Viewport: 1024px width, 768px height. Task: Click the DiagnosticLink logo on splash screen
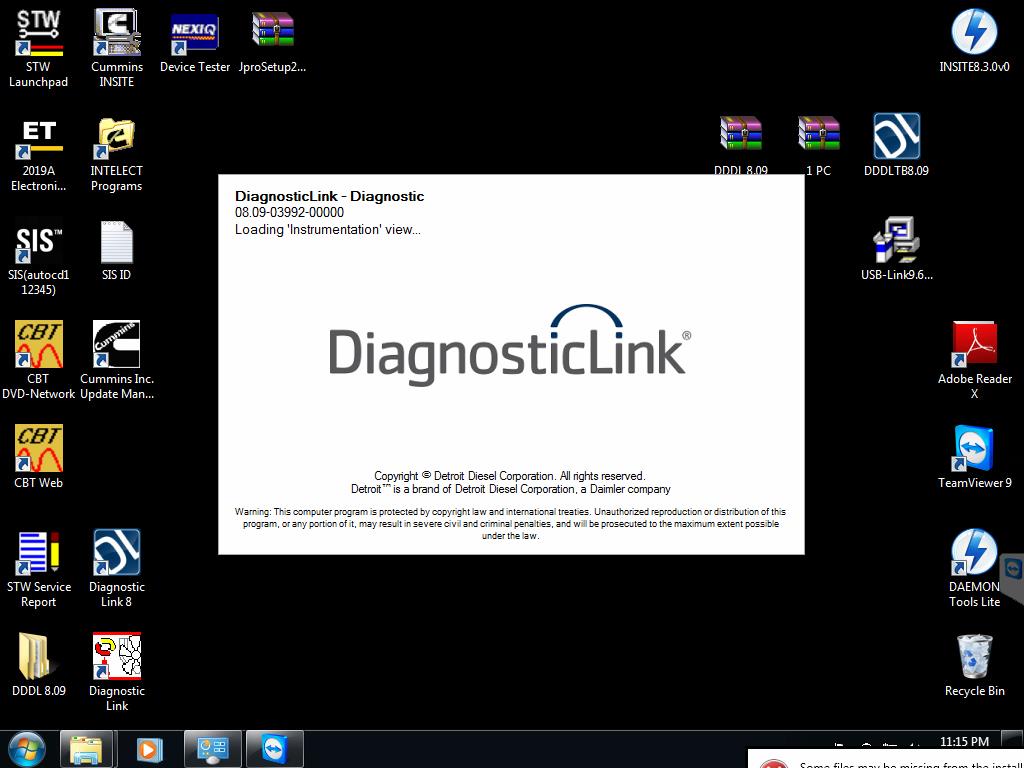[x=509, y=345]
